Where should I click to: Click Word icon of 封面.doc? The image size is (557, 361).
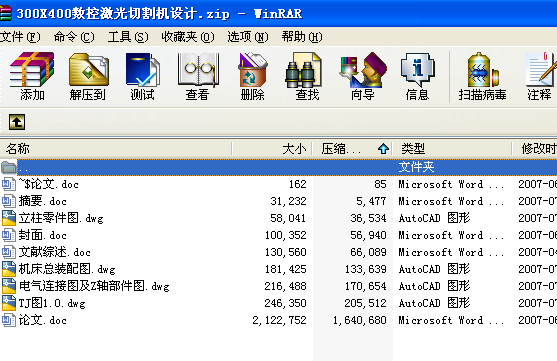tap(9, 235)
